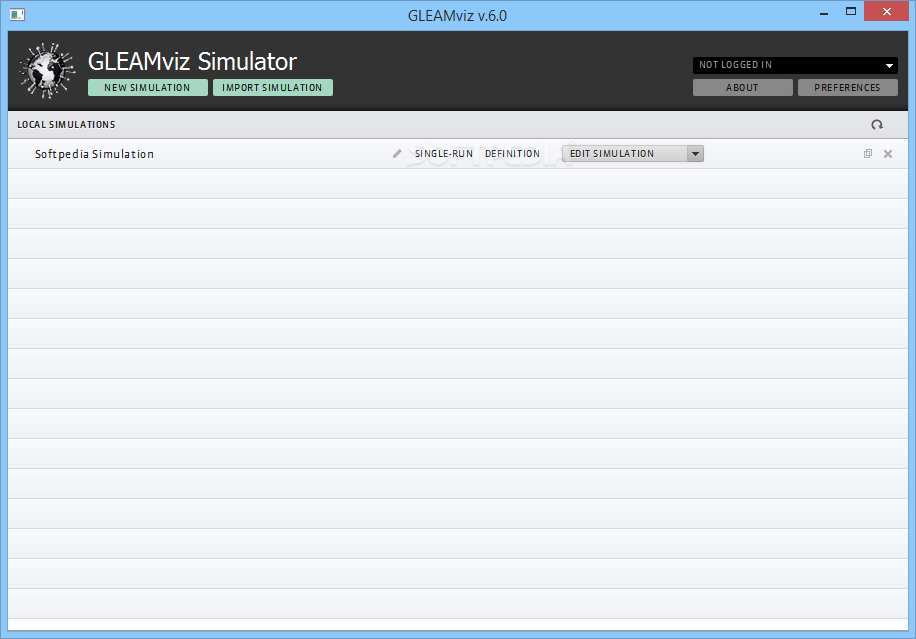
Task: Rename Softpedia Simulation with the pencil icon
Action: tap(397, 154)
